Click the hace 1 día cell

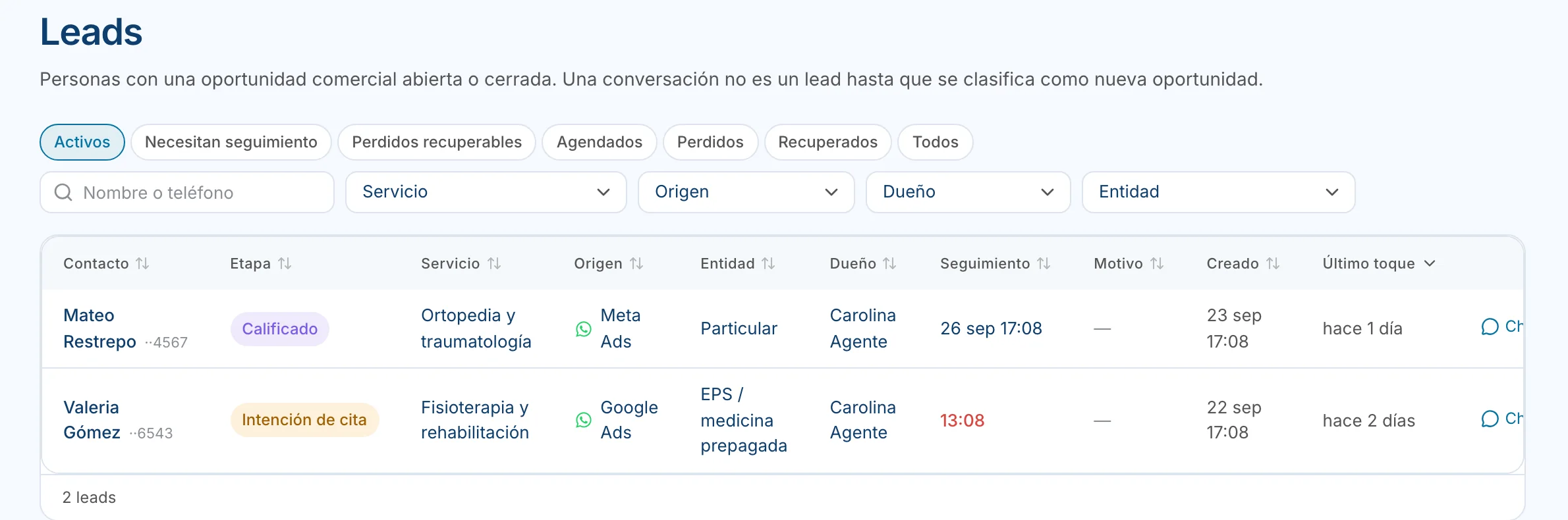coord(1362,328)
